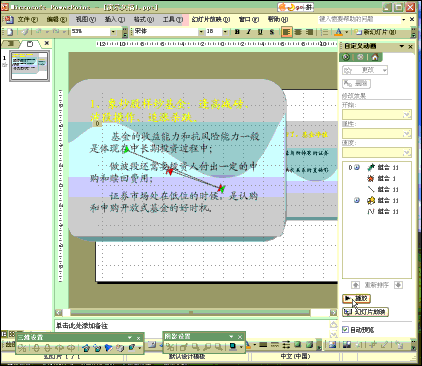Toggle the 3D on/off icon in 3D settings
The height and width of the screenshot is (366, 422).
[x=22, y=348]
